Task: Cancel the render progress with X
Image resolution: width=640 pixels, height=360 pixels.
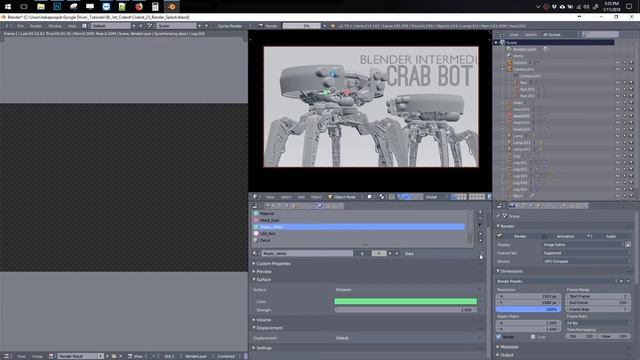Action: (325, 26)
